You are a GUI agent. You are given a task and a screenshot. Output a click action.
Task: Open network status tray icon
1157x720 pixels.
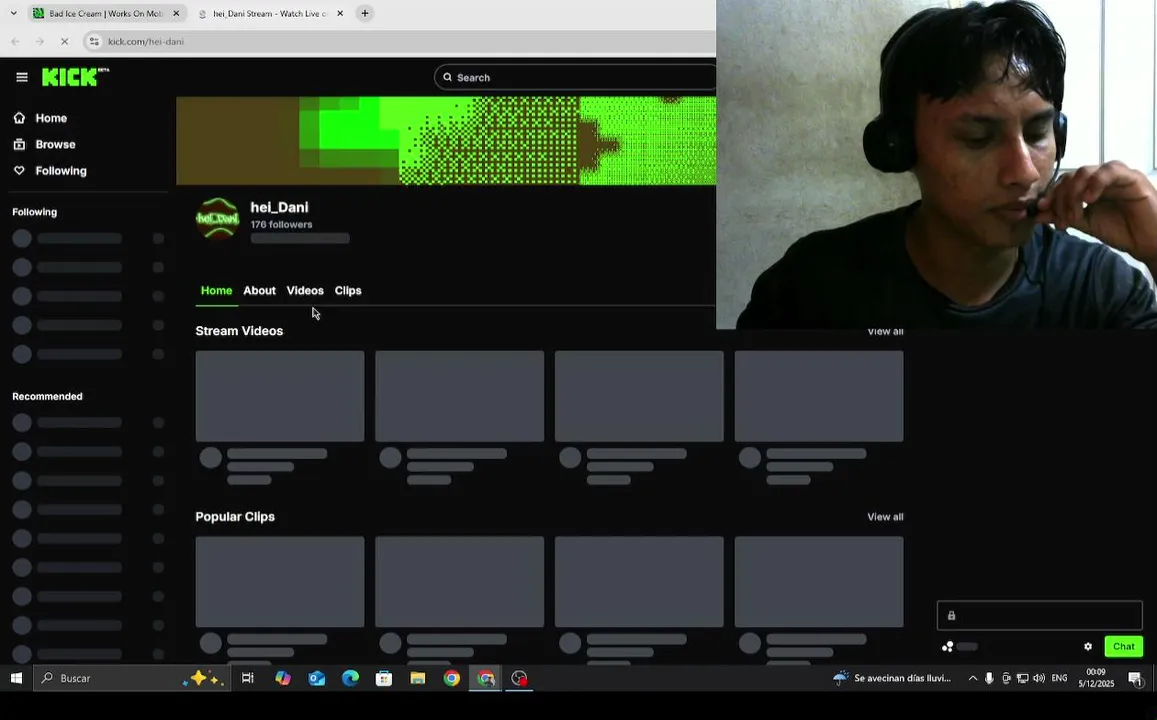click(x=1023, y=678)
